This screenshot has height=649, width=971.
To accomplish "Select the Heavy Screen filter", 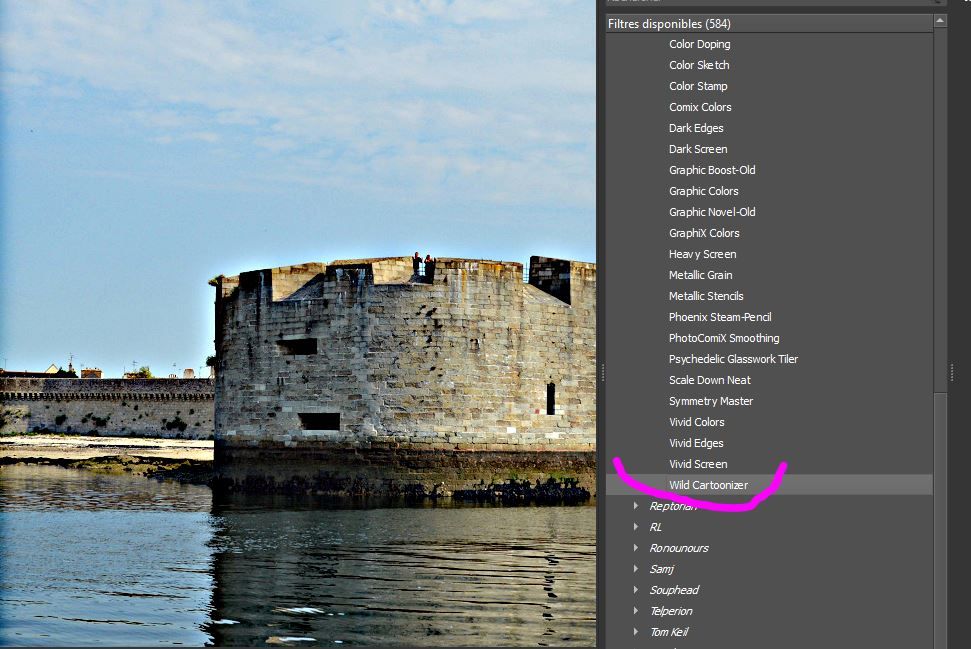I will point(702,255).
